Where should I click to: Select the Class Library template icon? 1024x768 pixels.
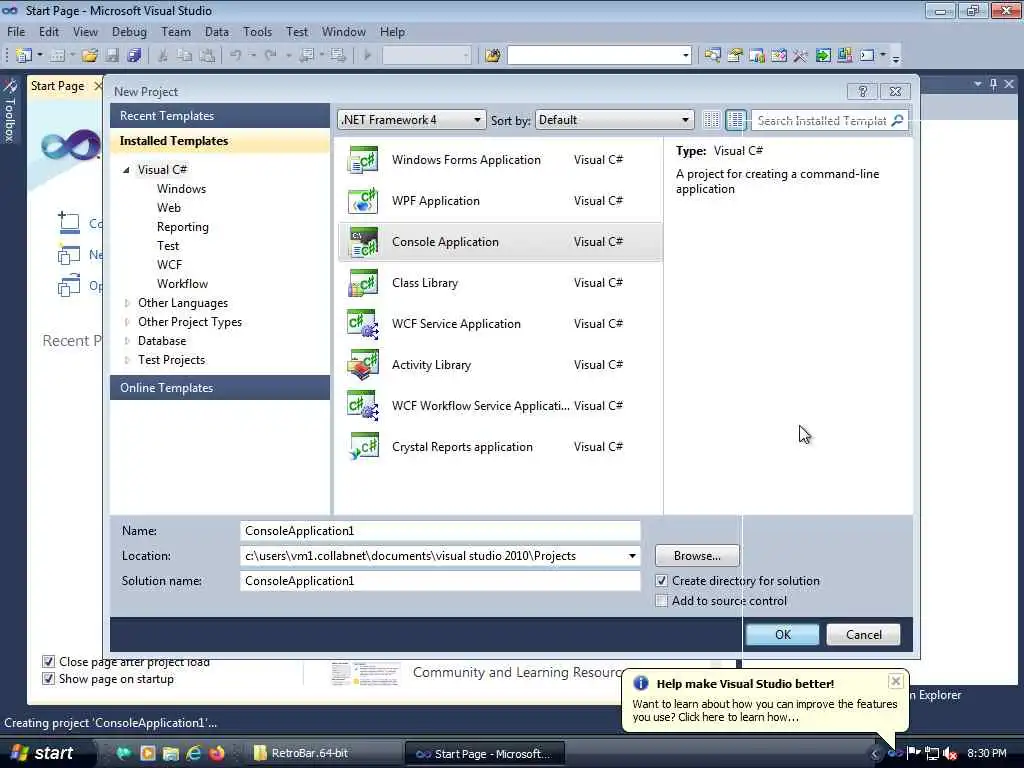click(363, 283)
